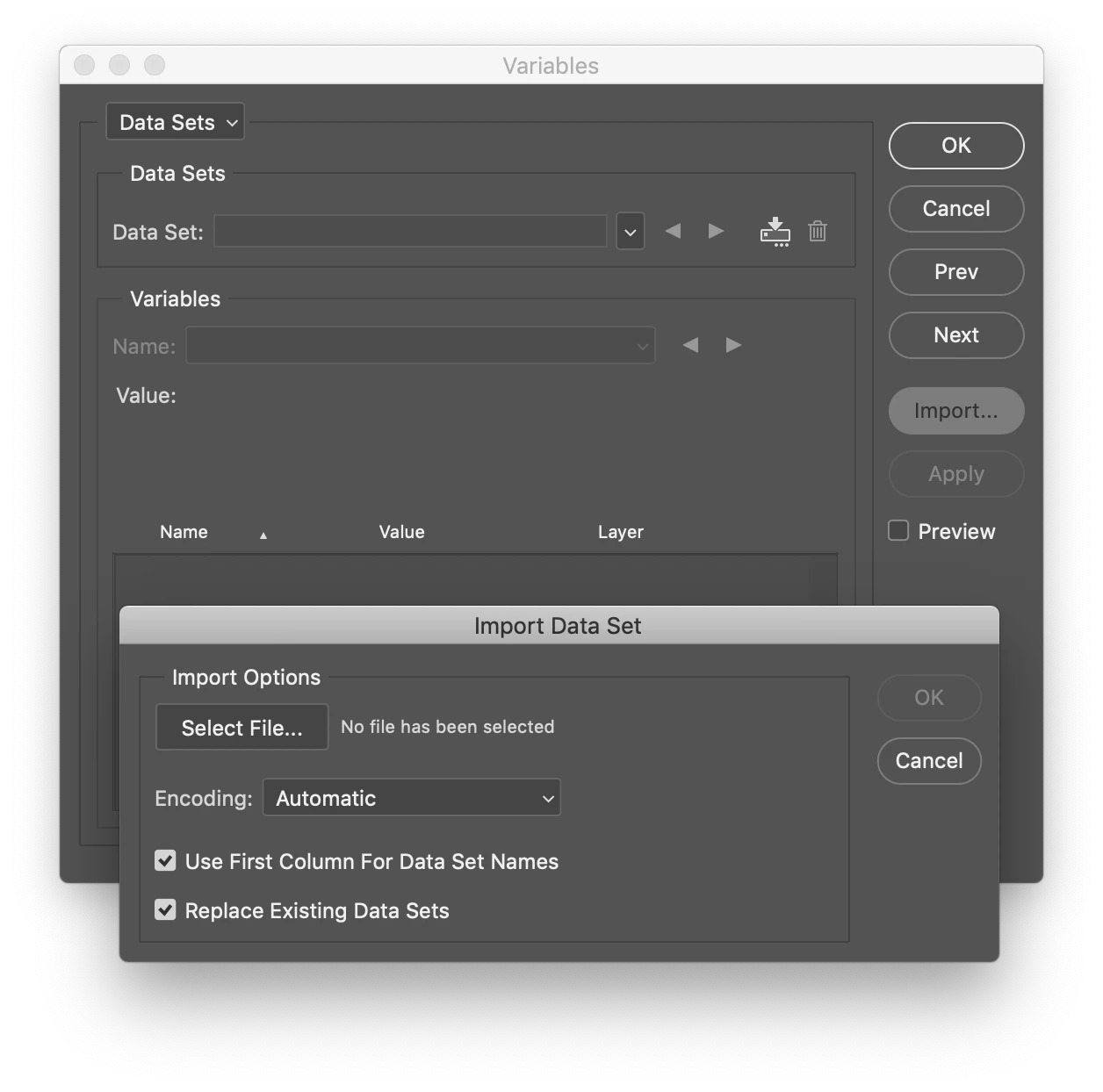Click the Name column header
1103x1092 pixels.
point(184,532)
